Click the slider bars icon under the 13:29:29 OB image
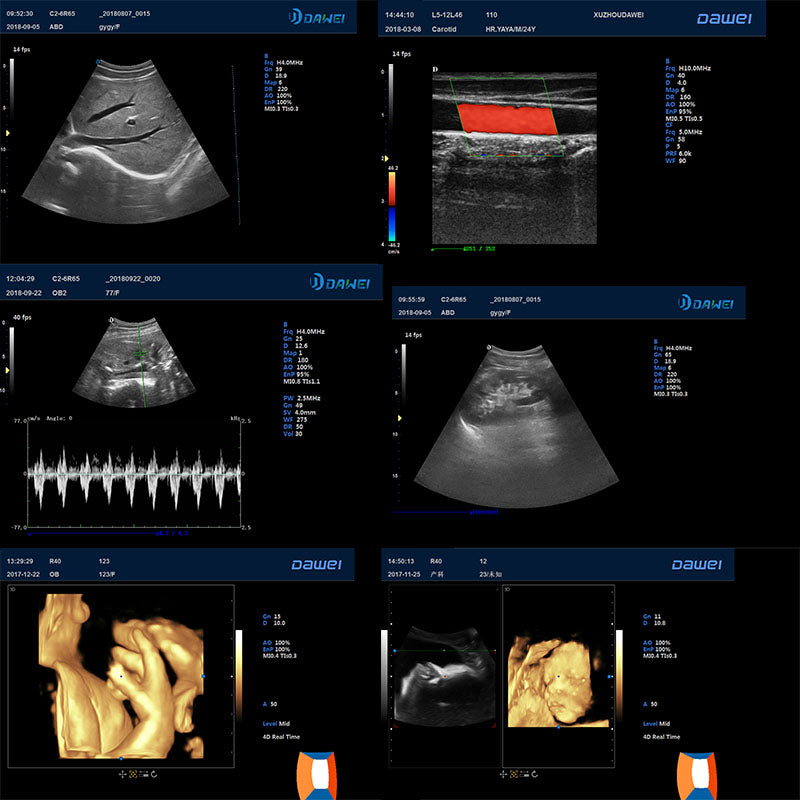 tap(143, 774)
